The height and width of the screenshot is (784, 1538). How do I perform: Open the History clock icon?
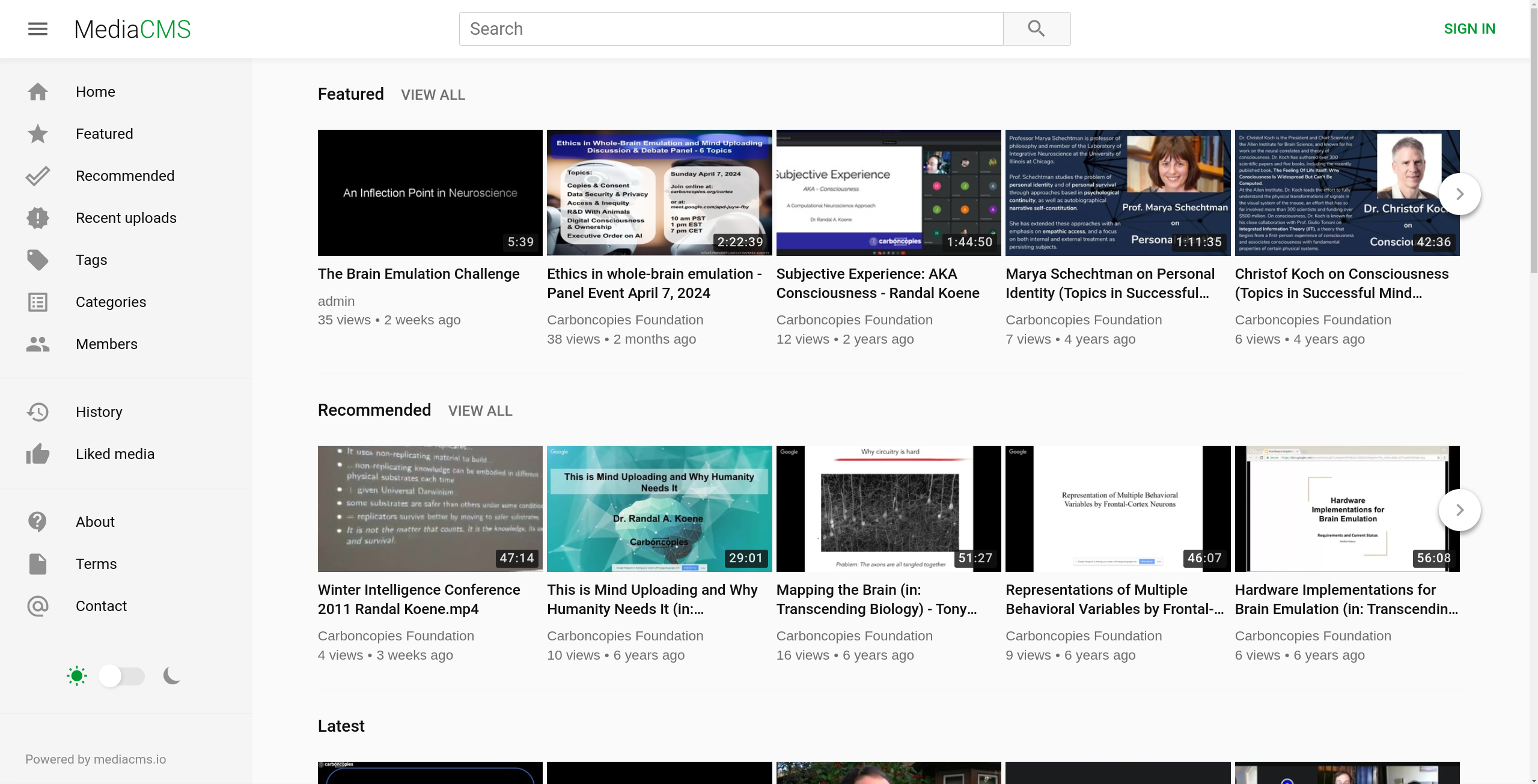click(37, 412)
